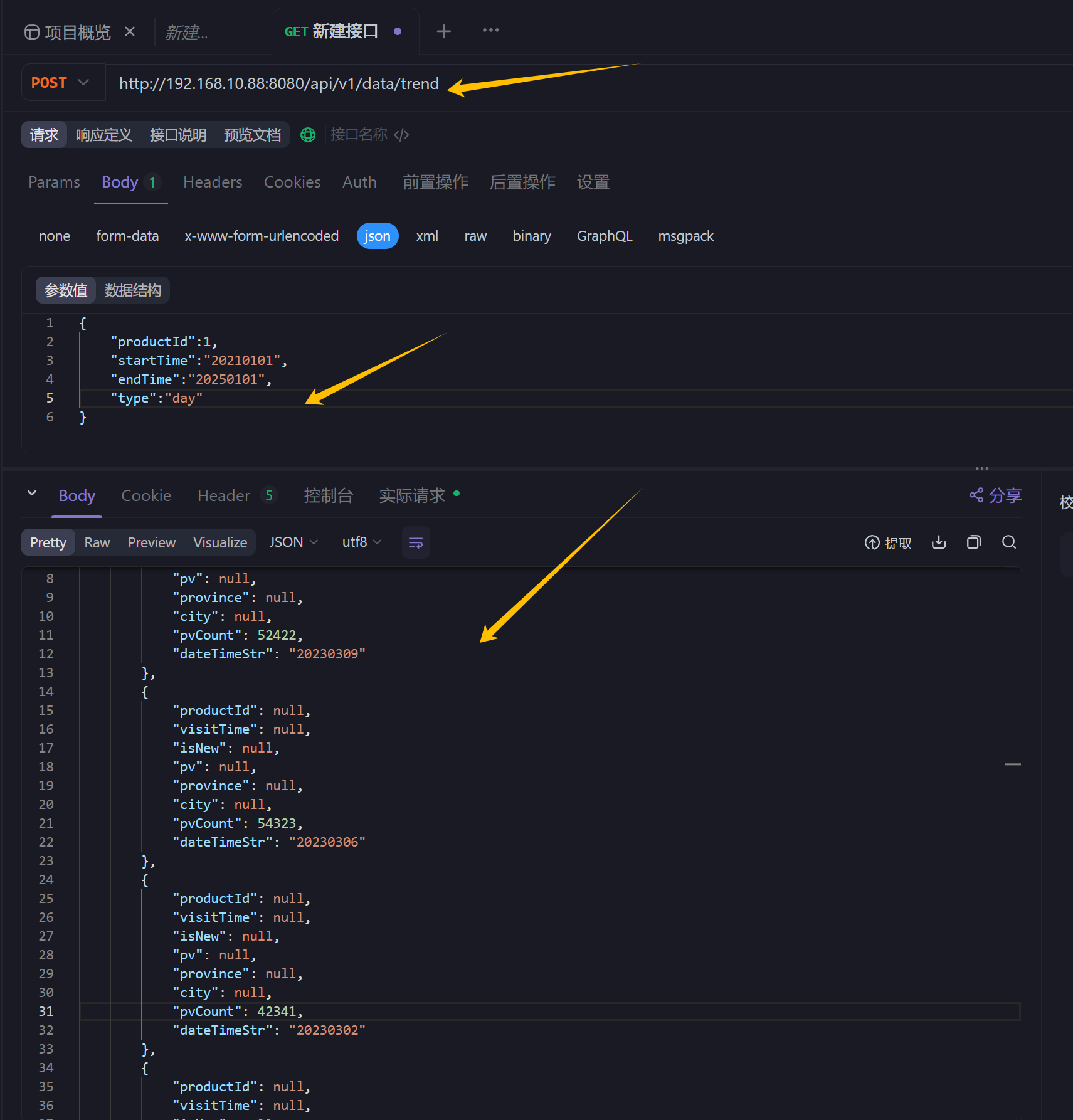The width and height of the screenshot is (1073, 1120).
Task: Open the Auth tab
Action: coord(359,182)
